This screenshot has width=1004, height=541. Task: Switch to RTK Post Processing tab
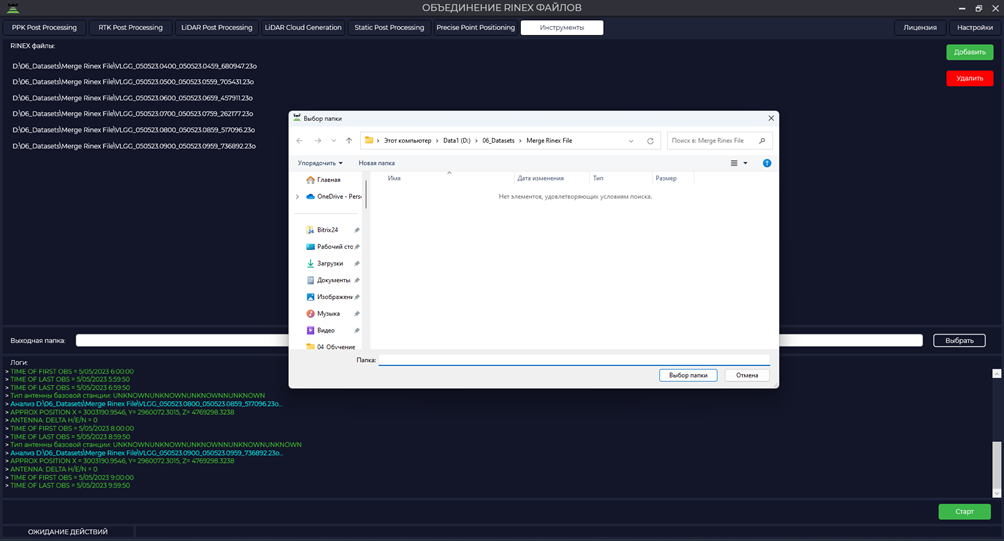click(131, 28)
